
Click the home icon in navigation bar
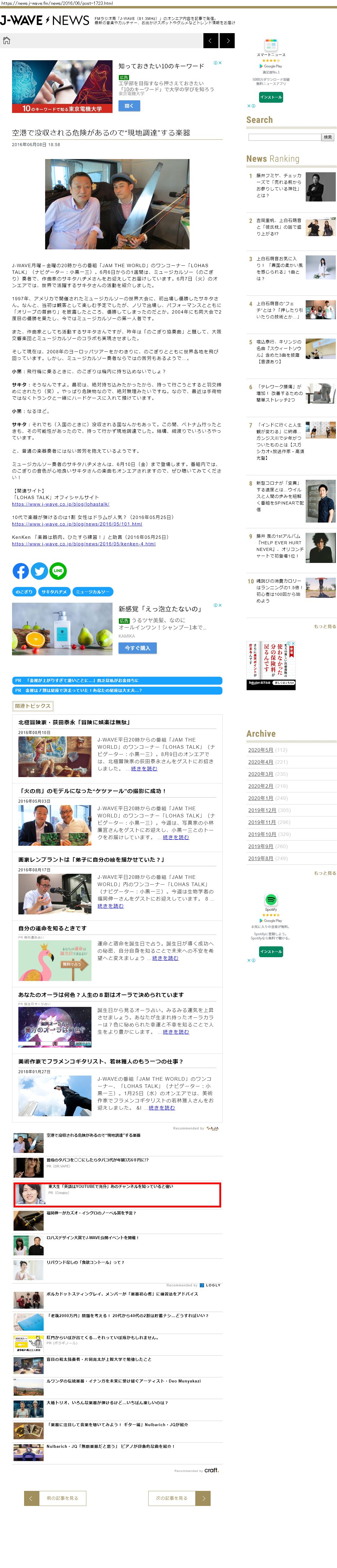tap(7, 41)
